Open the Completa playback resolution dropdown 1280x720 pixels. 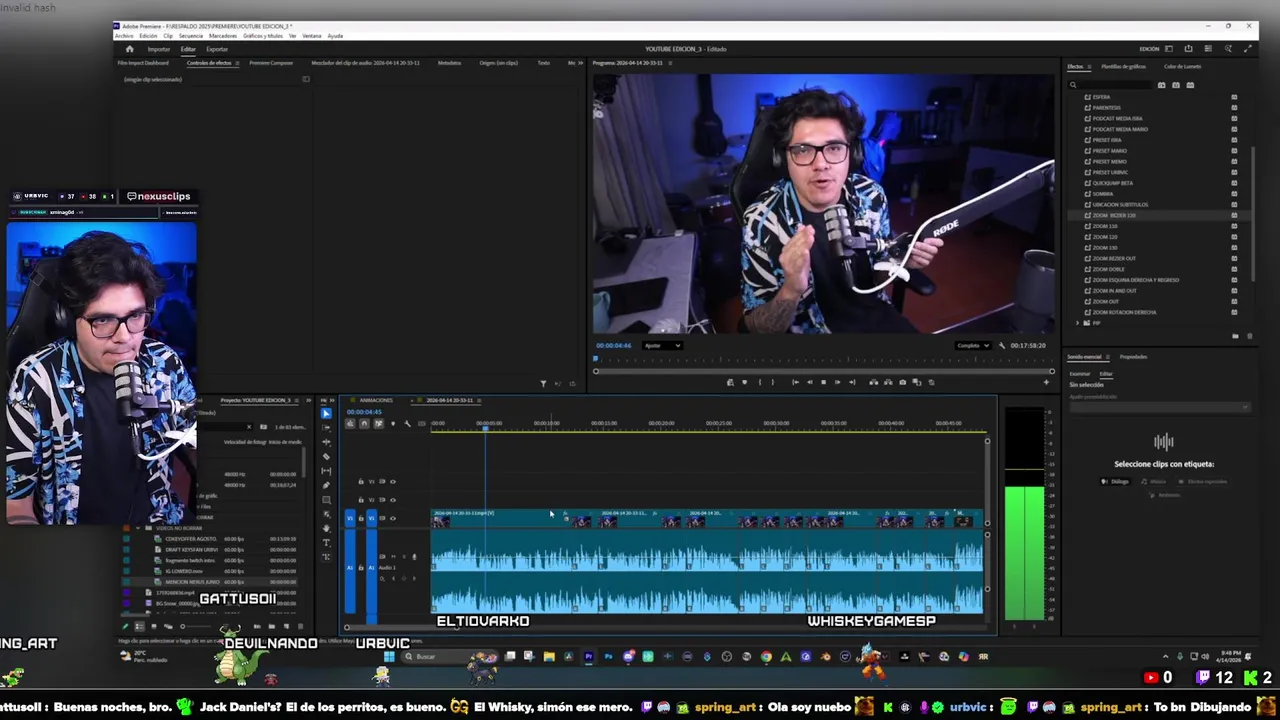tap(973, 346)
